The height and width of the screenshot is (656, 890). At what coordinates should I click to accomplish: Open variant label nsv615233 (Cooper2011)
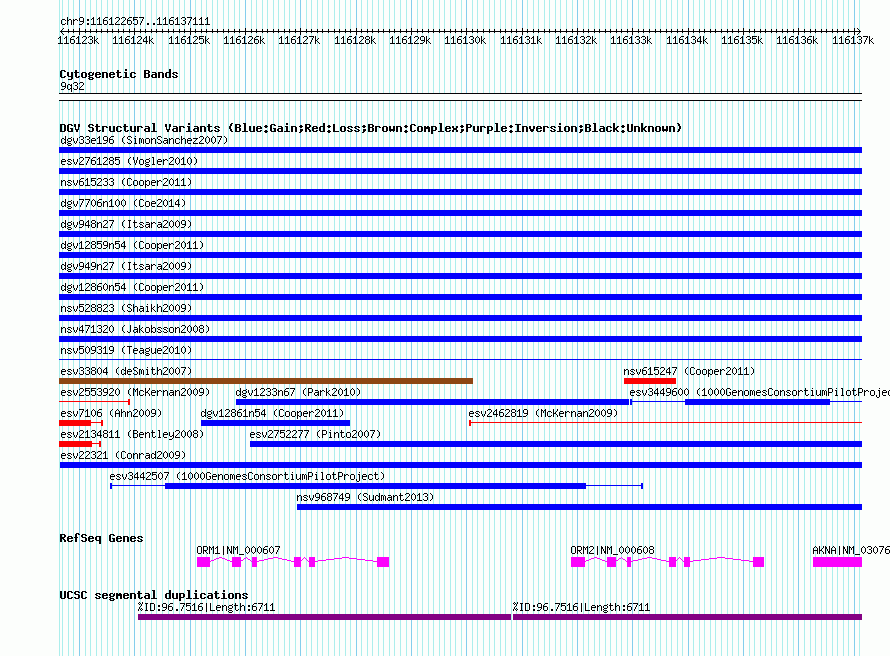(126, 182)
